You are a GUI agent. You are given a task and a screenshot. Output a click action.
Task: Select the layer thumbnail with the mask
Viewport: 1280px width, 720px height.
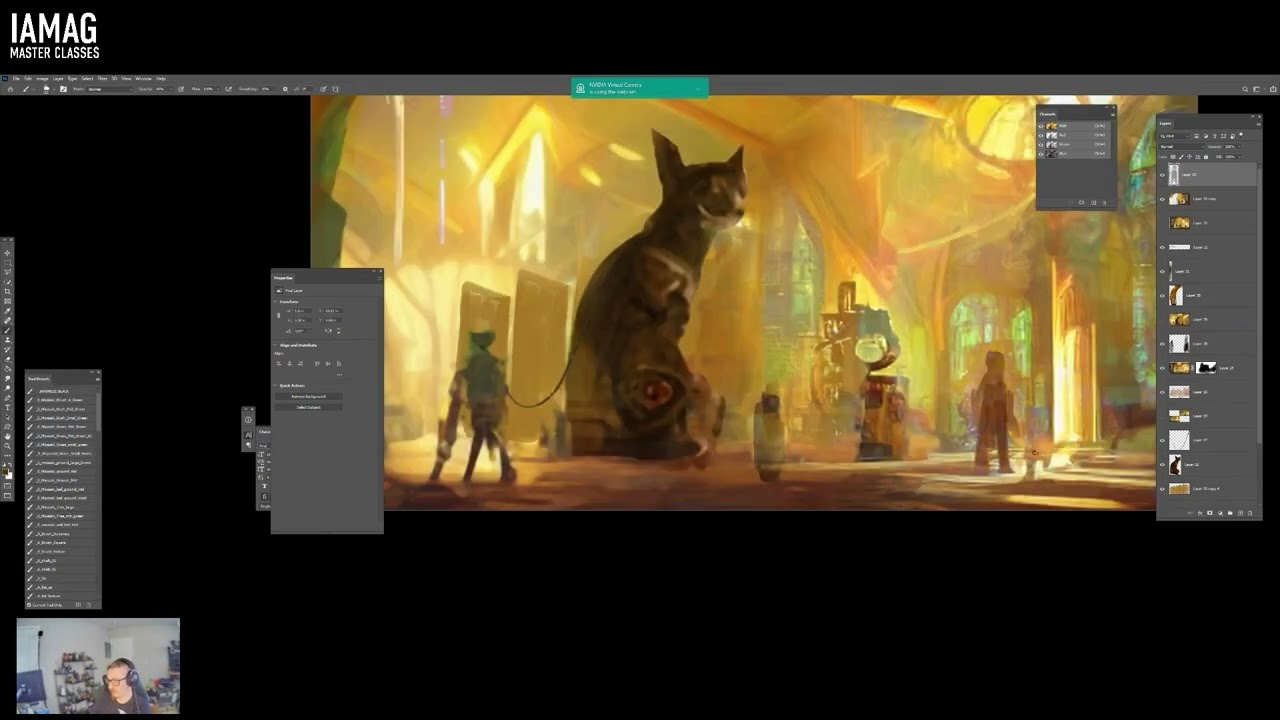point(1180,368)
